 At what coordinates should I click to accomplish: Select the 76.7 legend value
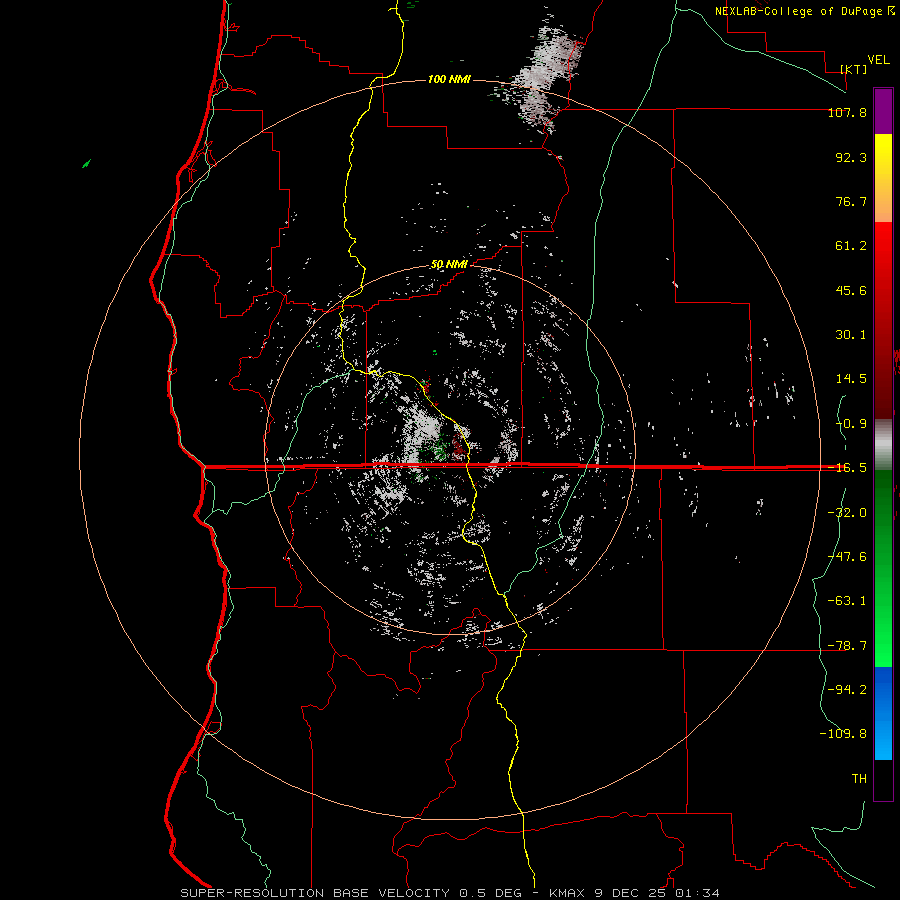point(851,201)
